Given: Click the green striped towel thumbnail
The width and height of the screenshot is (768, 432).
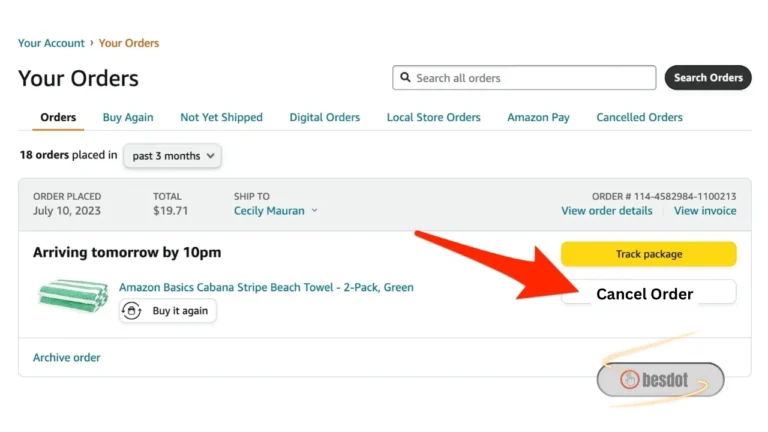Looking at the screenshot, I should 73,295.
